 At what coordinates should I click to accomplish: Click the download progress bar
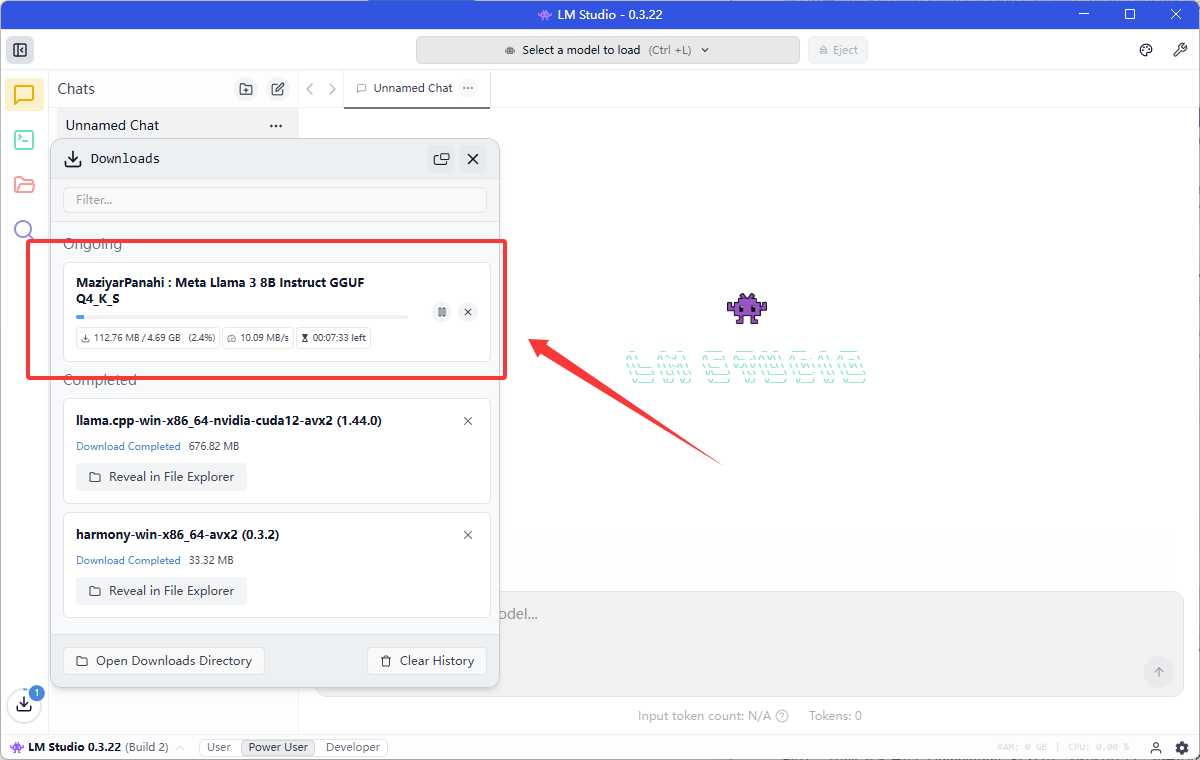(242, 317)
